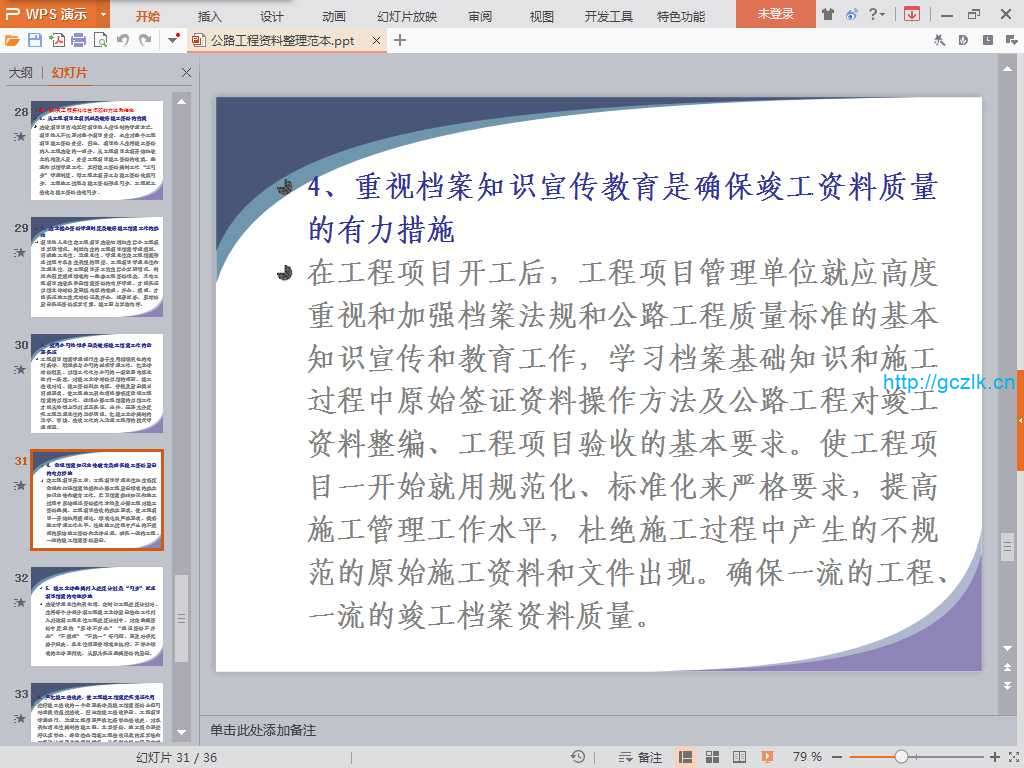Image resolution: width=1024 pixels, height=768 pixels.
Task: Add a new document tab with plus
Action: (x=400, y=40)
